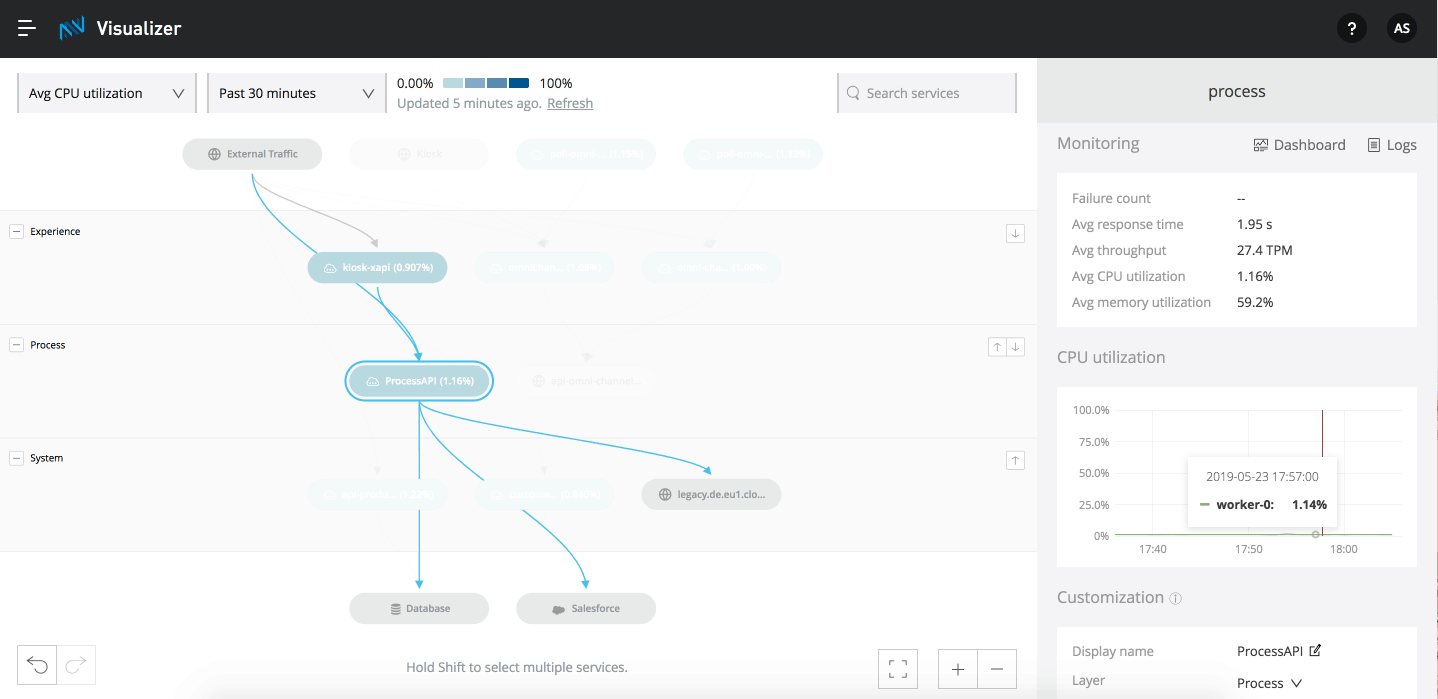1438x699 pixels.
Task: Collapse the System layer
Action: [x=16, y=458]
